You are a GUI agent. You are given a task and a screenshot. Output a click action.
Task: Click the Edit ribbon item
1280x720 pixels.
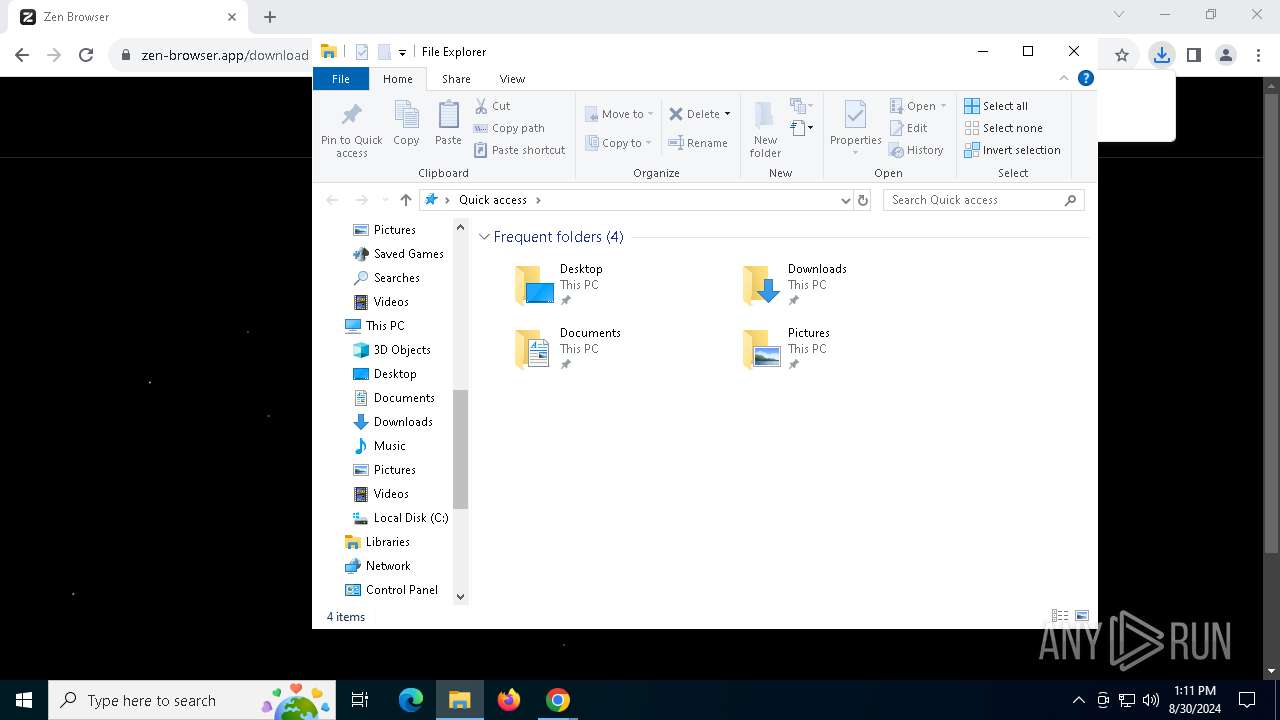coord(909,128)
